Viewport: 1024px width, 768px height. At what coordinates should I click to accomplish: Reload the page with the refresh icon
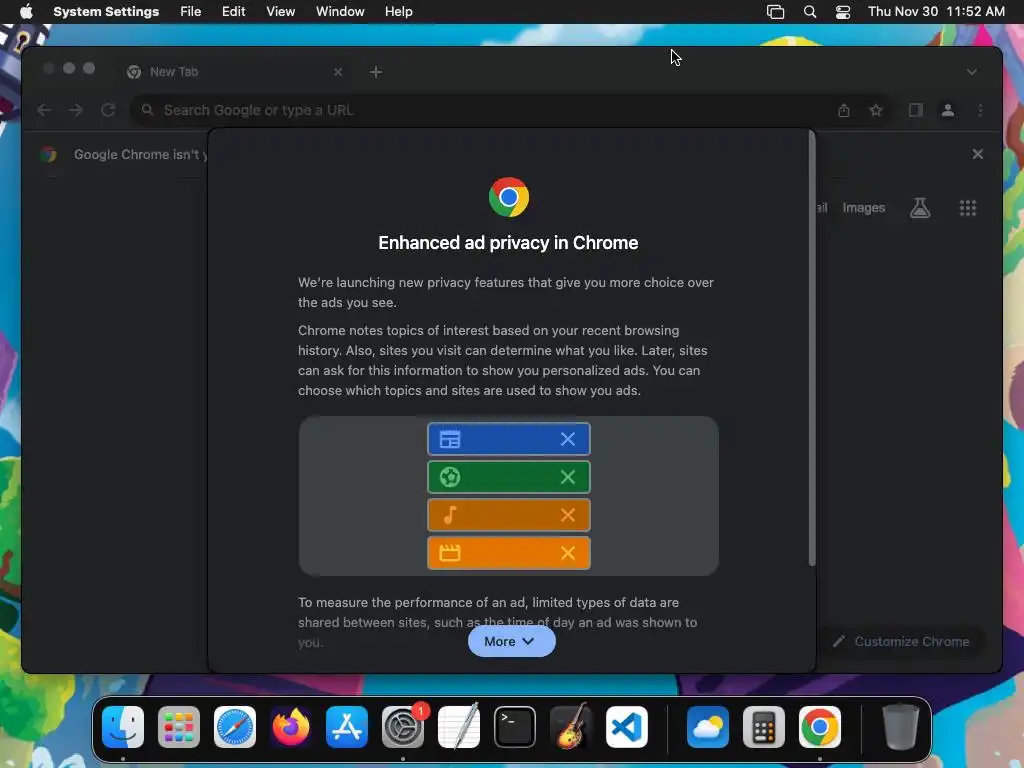[108, 110]
